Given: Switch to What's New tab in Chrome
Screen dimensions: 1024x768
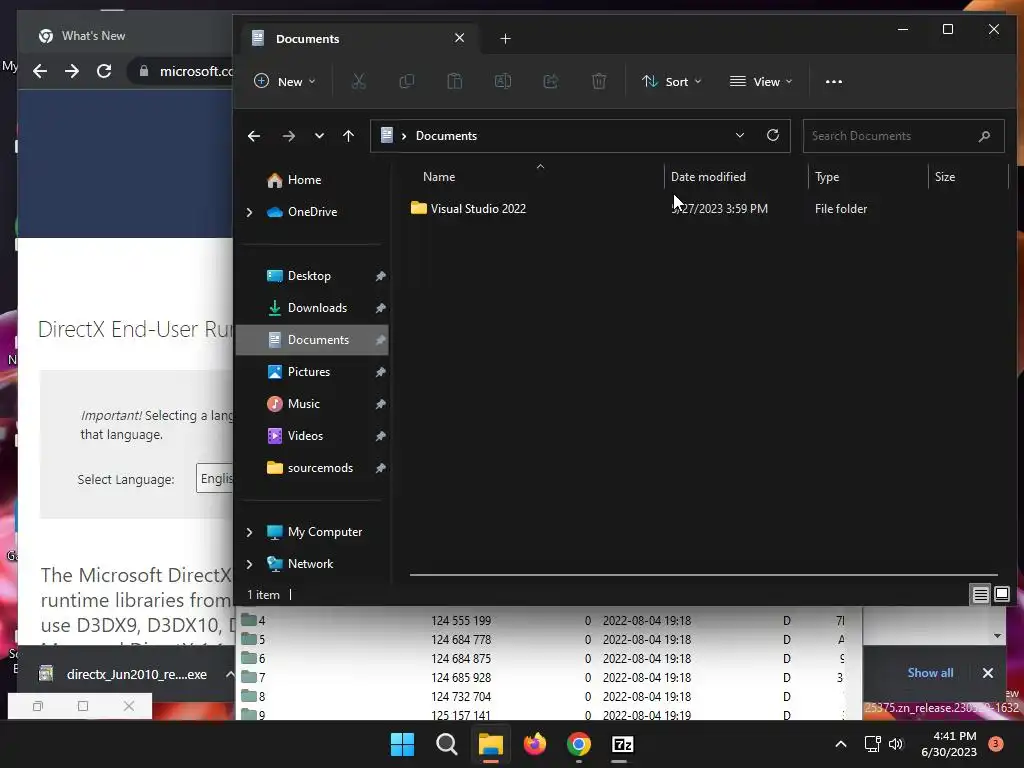Looking at the screenshot, I should (124, 35).
